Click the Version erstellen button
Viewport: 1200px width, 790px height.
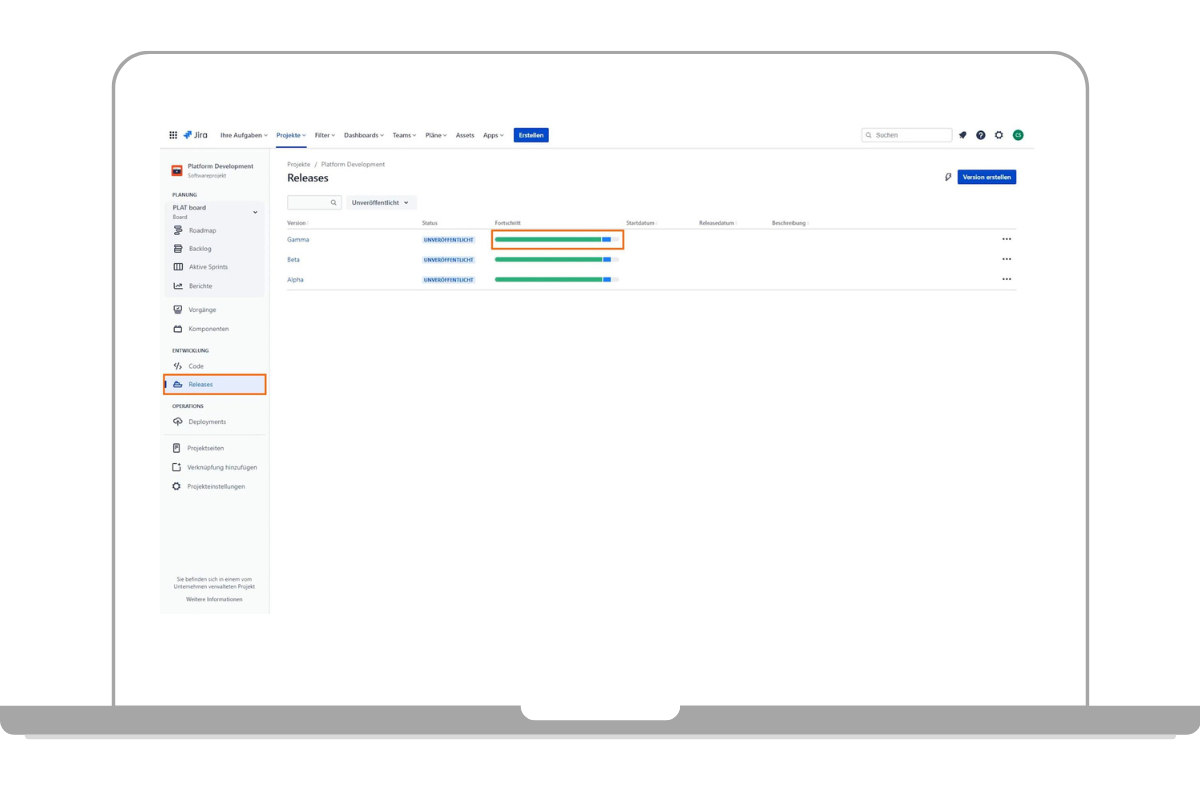point(986,177)
